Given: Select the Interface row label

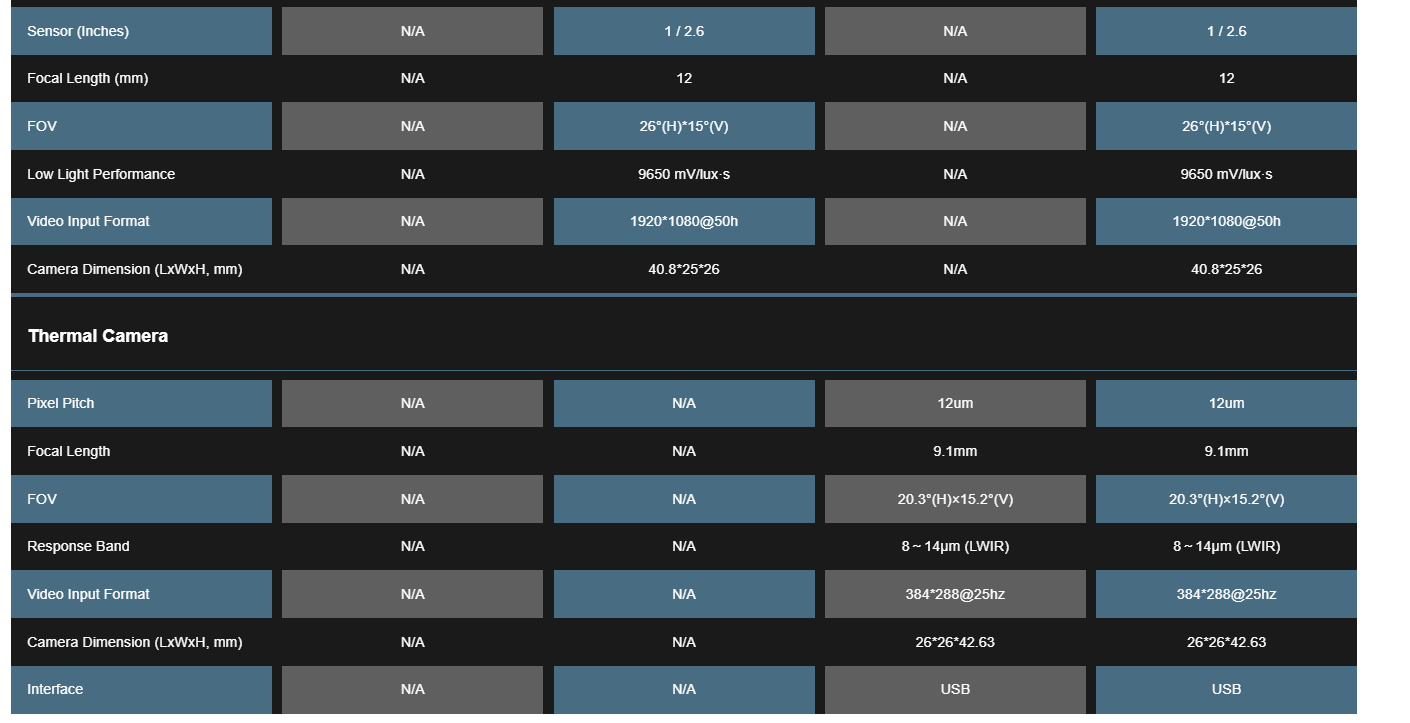Looking at the screenshot, I should 55,689.
